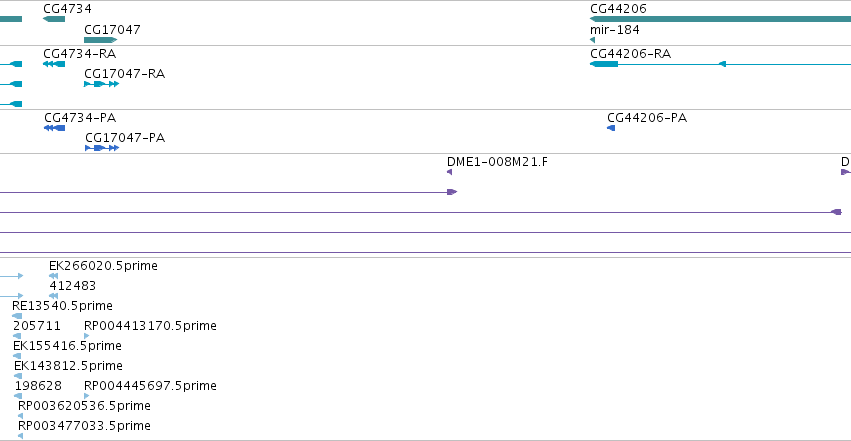Click the CG4734 gene arrow glyph
The height and width of the screenshot is (441, 851).
coord(54,19)
